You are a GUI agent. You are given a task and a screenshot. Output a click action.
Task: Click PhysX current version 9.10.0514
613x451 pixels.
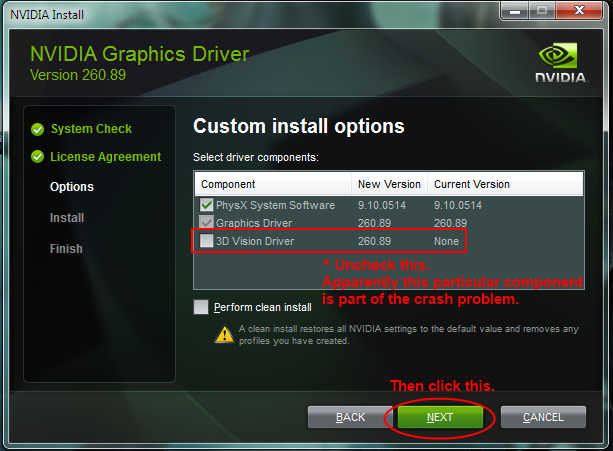coord(458,205)
